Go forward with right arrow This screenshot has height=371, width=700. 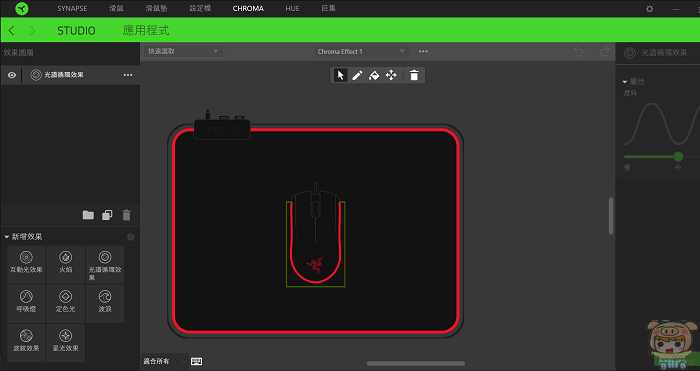32,30
